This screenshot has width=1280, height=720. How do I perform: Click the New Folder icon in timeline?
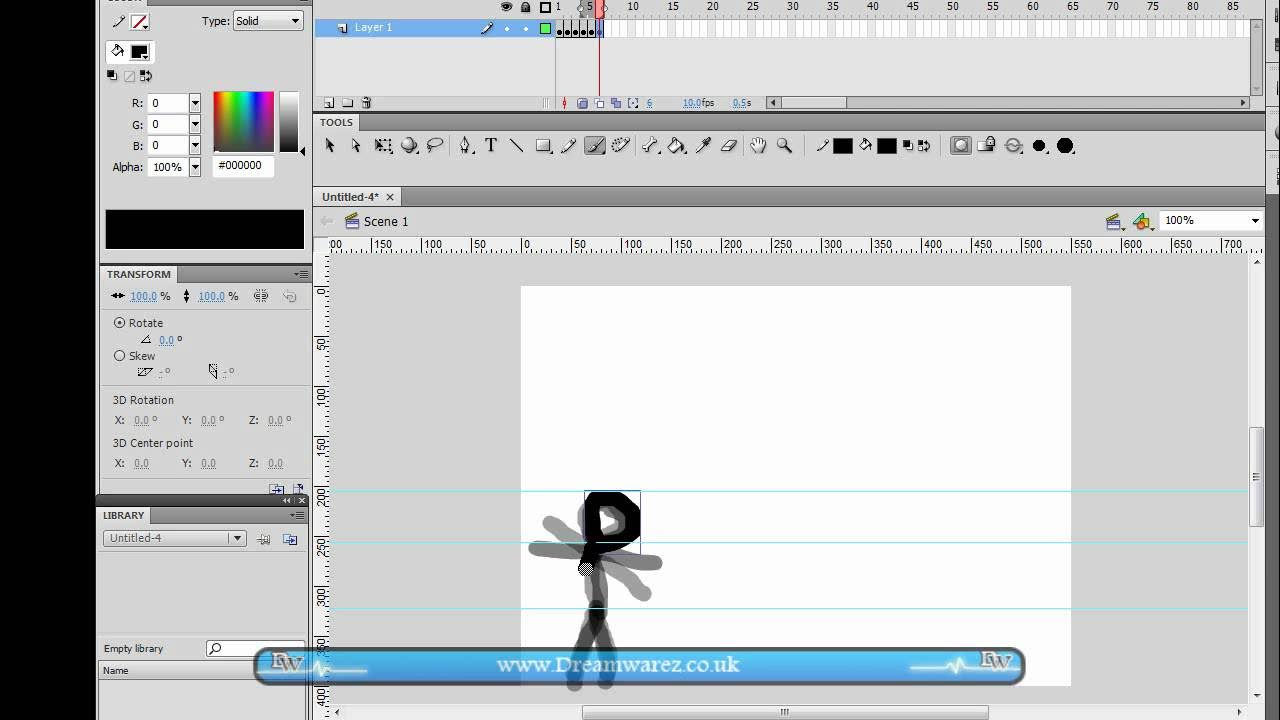pos(347,103)
